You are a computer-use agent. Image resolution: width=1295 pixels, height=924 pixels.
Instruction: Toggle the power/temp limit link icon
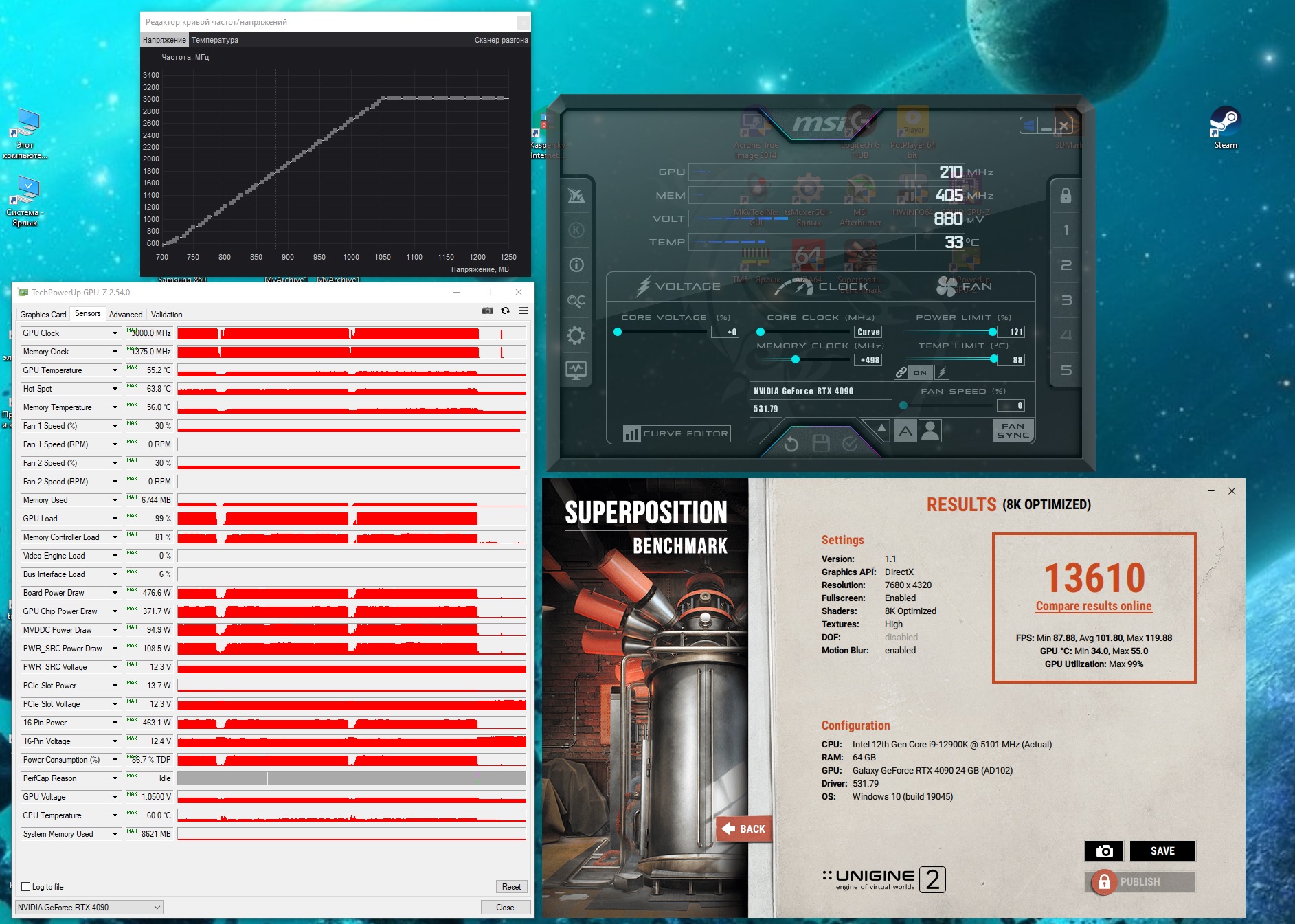tap(901, 372)
